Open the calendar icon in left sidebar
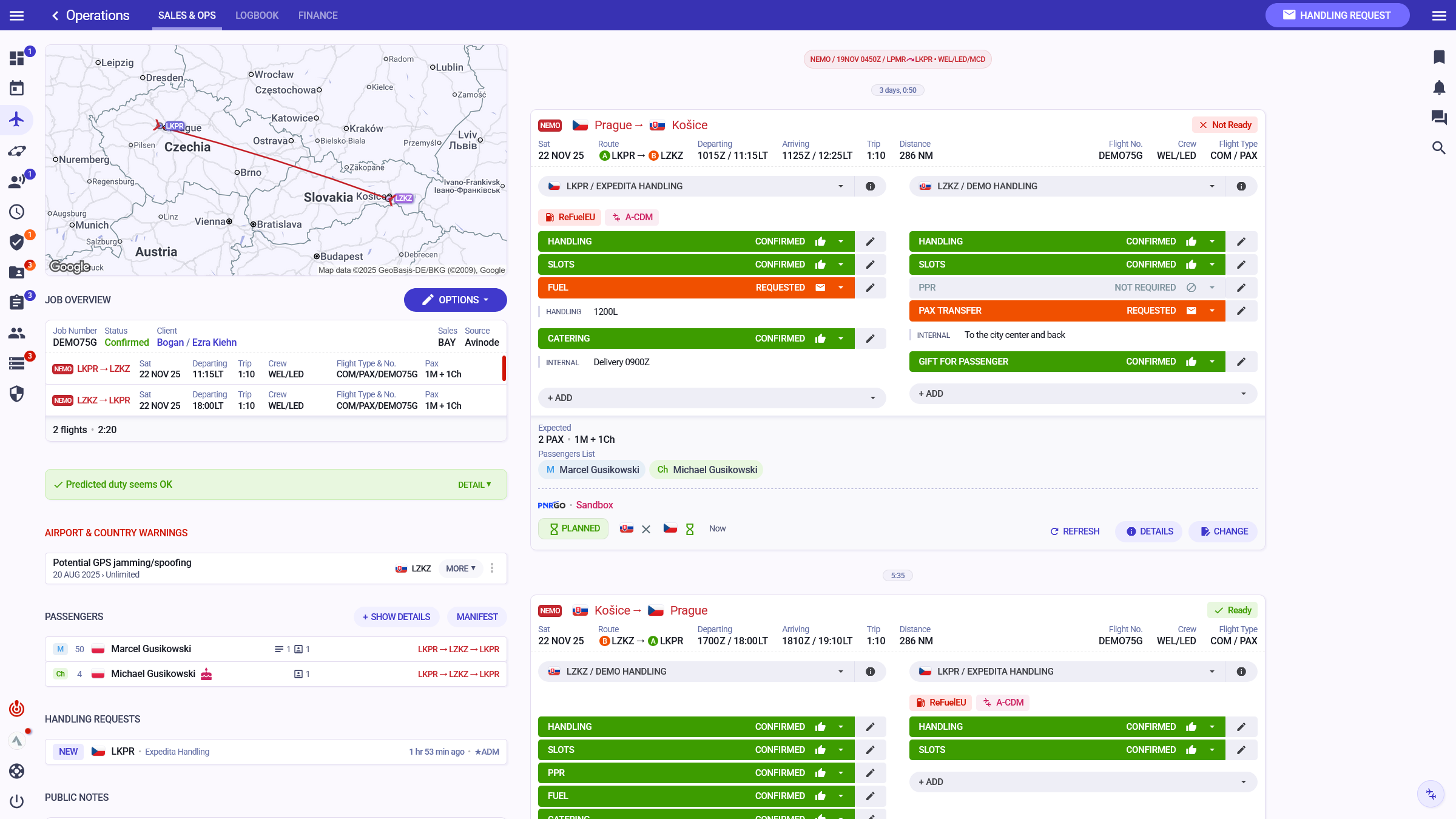 [16, 89]
